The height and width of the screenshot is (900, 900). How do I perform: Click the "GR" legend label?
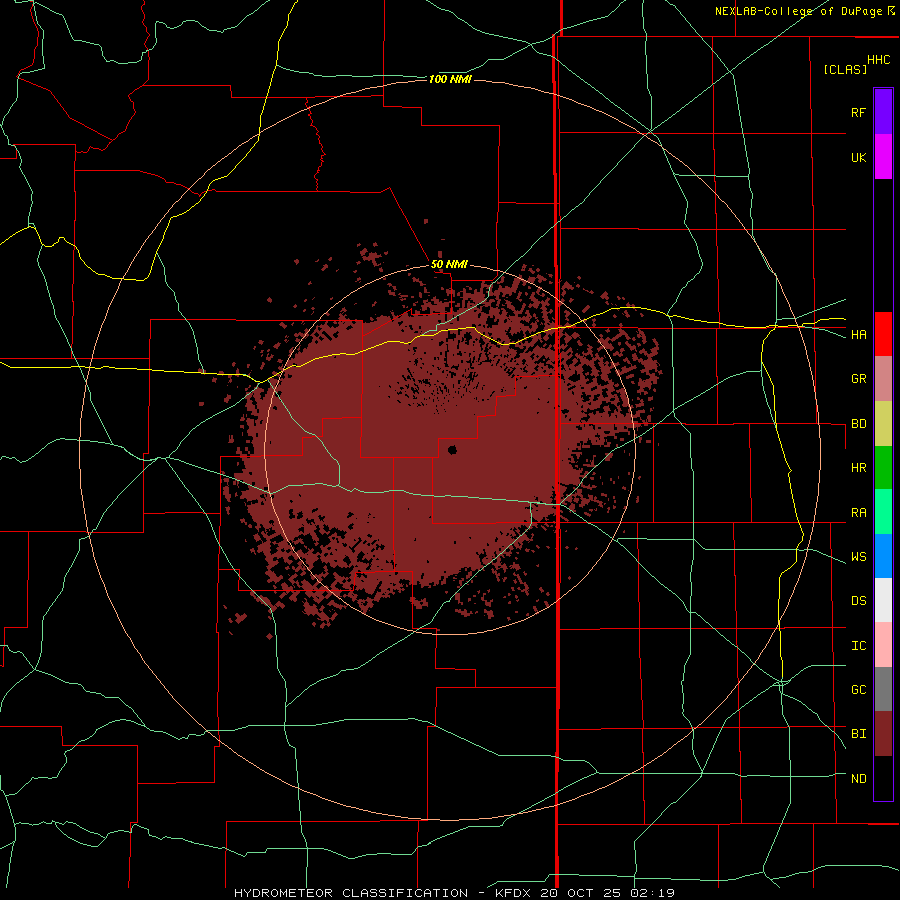click(858, 379)
